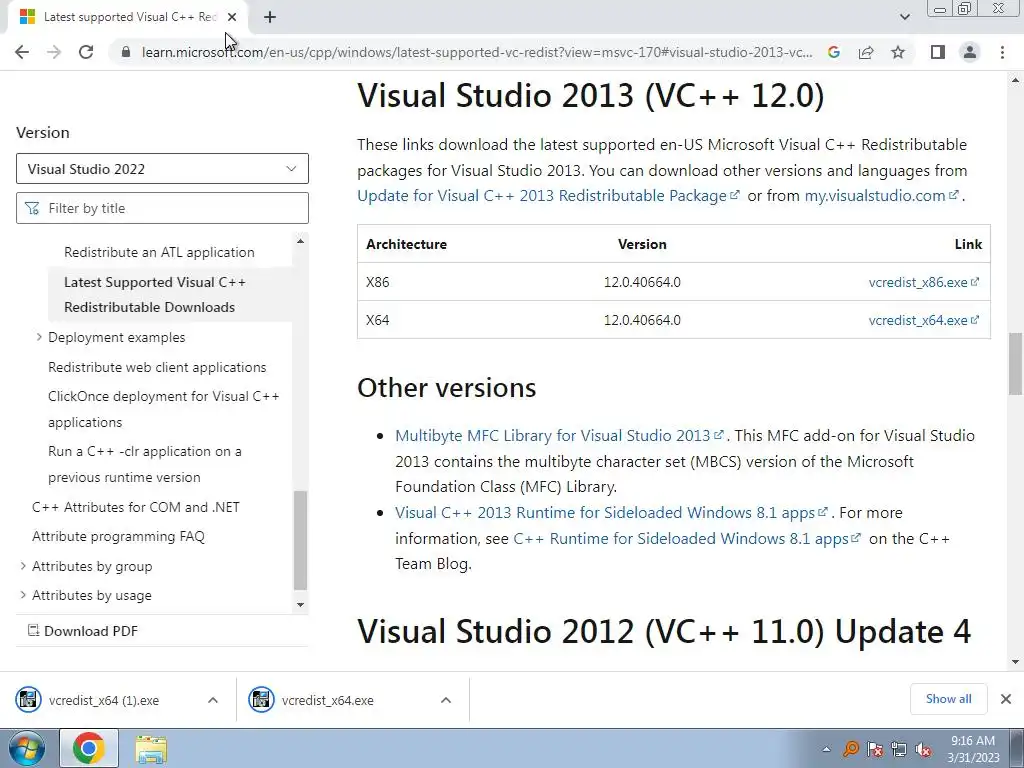Click the Visual Studio 2013 (VC++ 12.0) heading
This screenshot has width=1024, height=768.
pyautogui.click(x=591, y=95)
